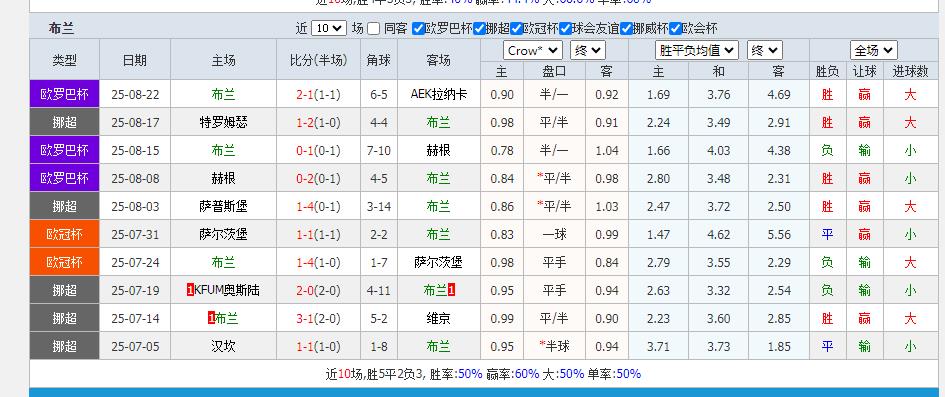Click corner count 7-10 in 赫根 match
Screen dimensions: 945x397
click(x=379, y=151)
